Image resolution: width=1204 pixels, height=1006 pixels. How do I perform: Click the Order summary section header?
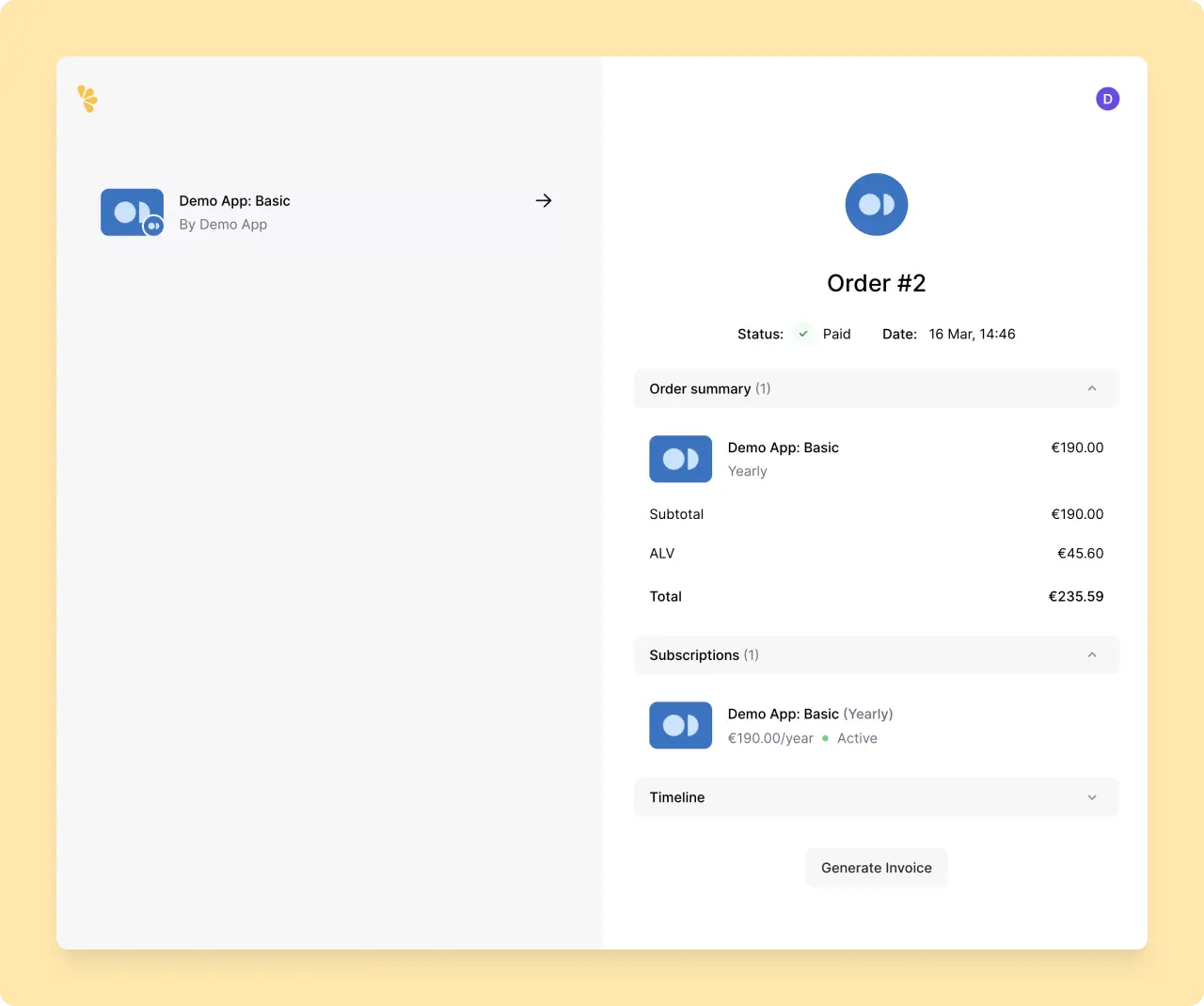point(700,389)
